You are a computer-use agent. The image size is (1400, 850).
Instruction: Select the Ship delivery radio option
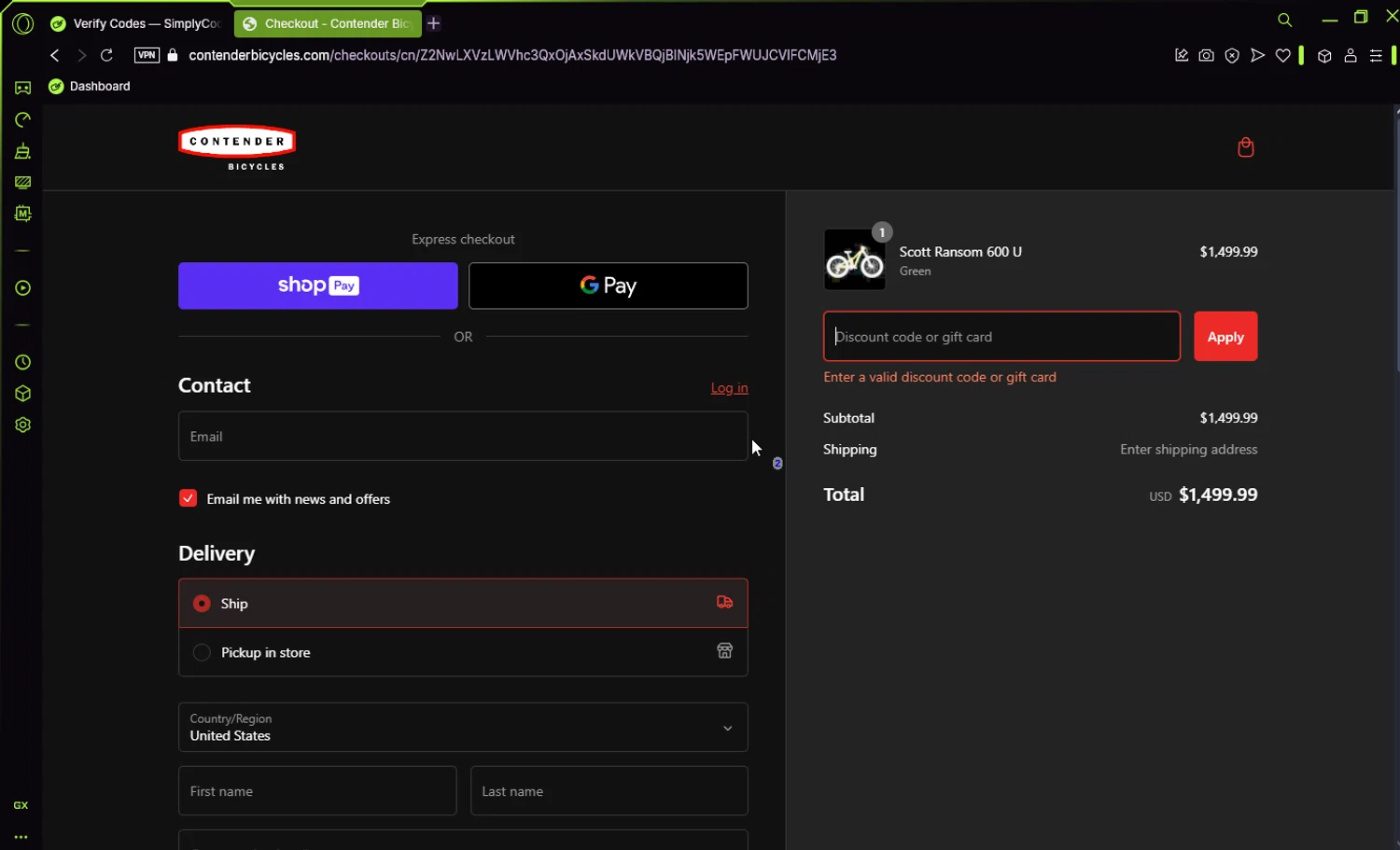coord(202,604)
